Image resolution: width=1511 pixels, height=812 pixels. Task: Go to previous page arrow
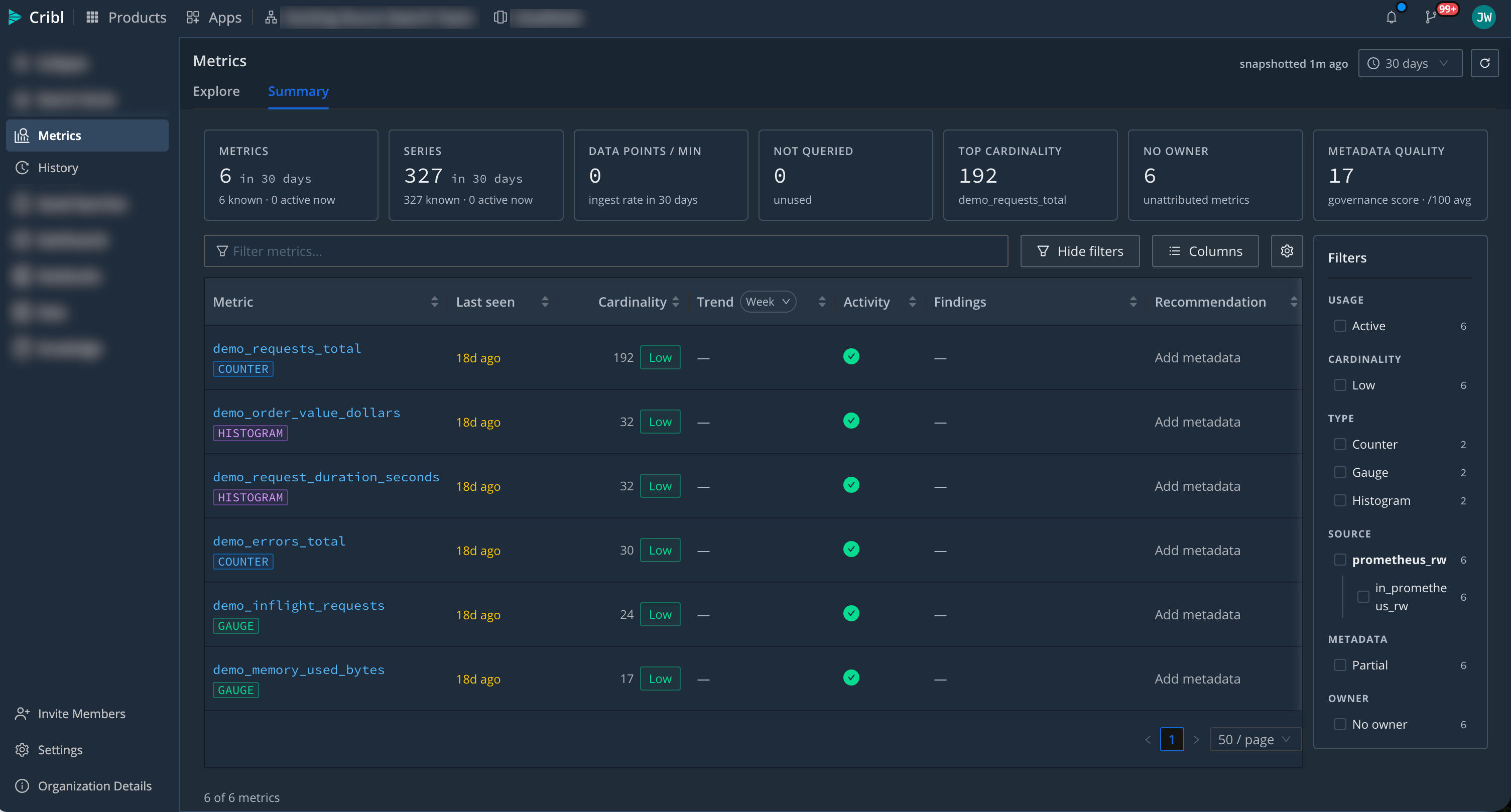[1148, 740]
